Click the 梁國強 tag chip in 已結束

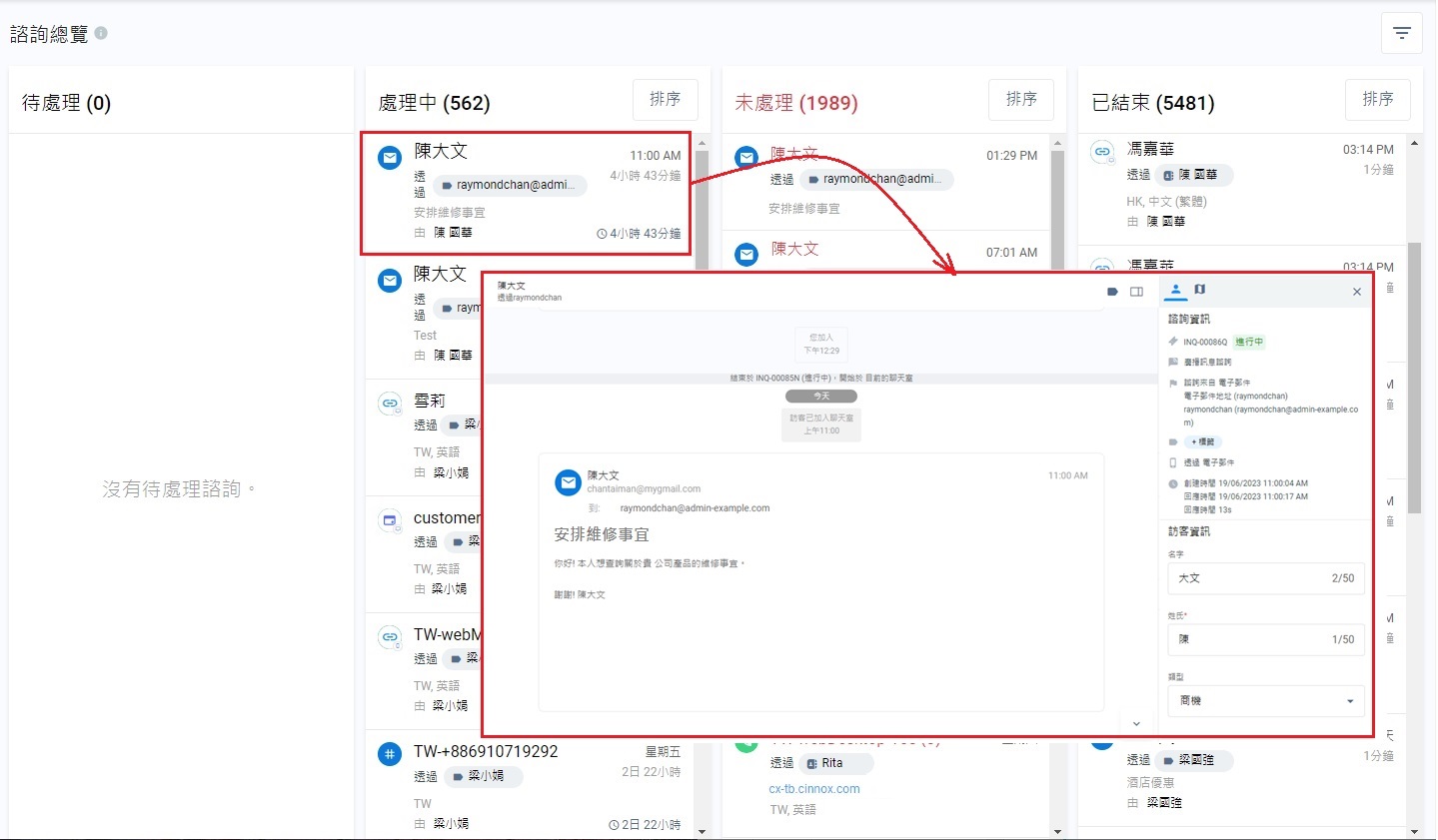click(1194, 760)
